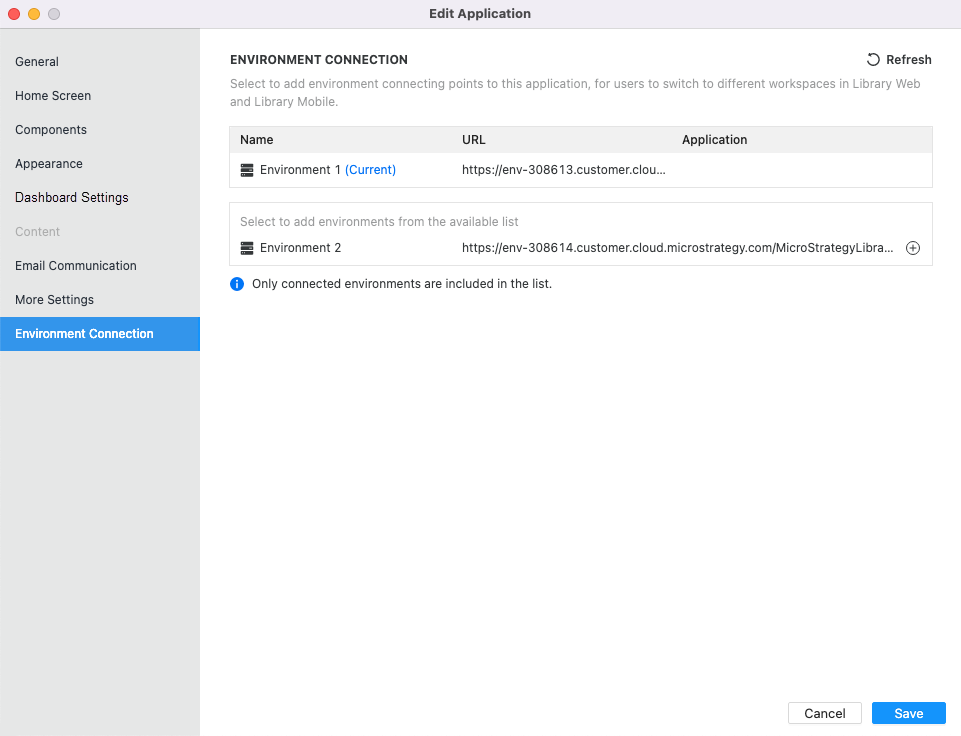Select Dashboard Settings in the sidebar

click(72, 198)
